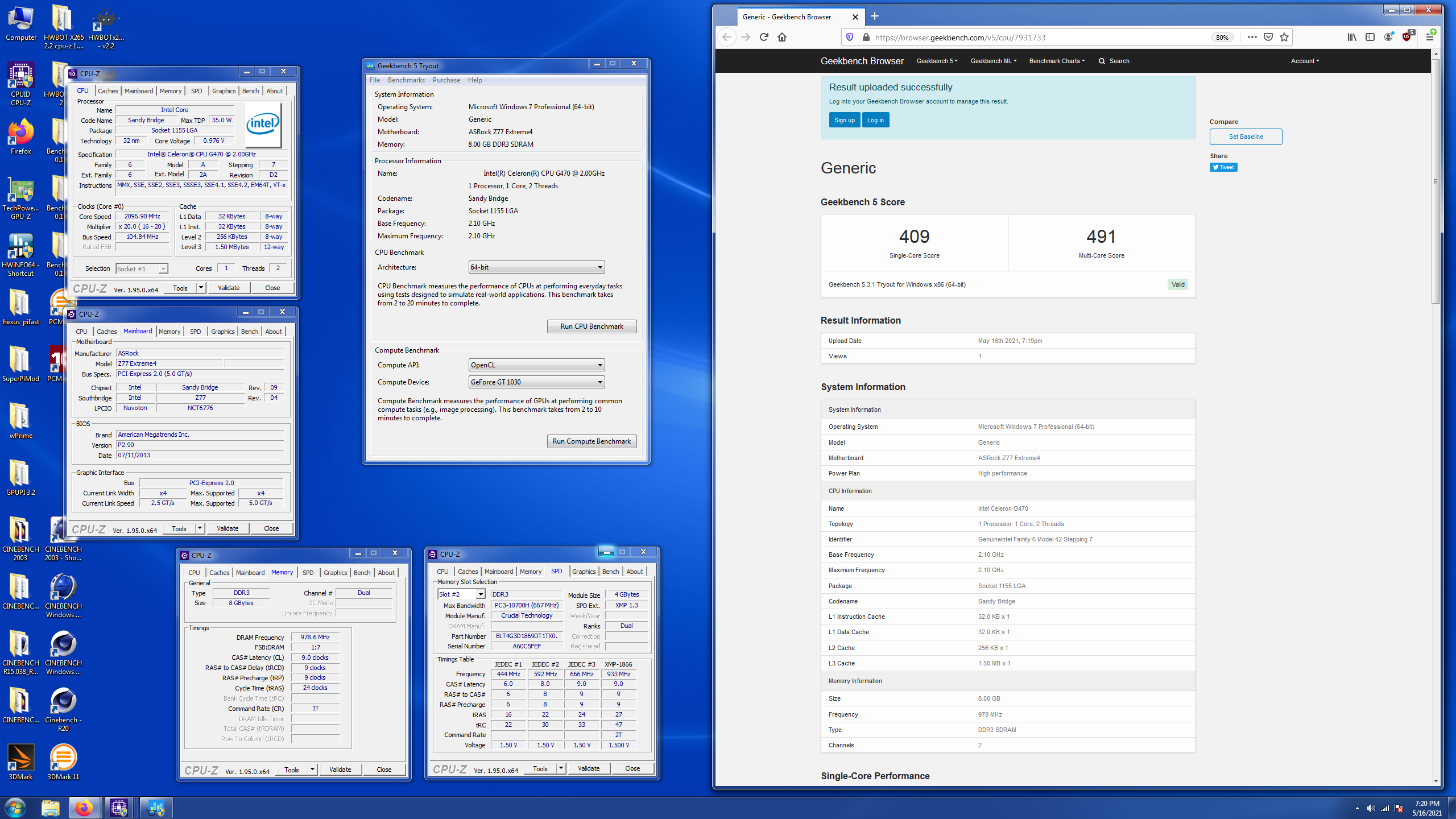Click Validate in Mainboard CPU-Z window
The image size is (1456, 819).
pyautogui.click(x=227, y=528)
